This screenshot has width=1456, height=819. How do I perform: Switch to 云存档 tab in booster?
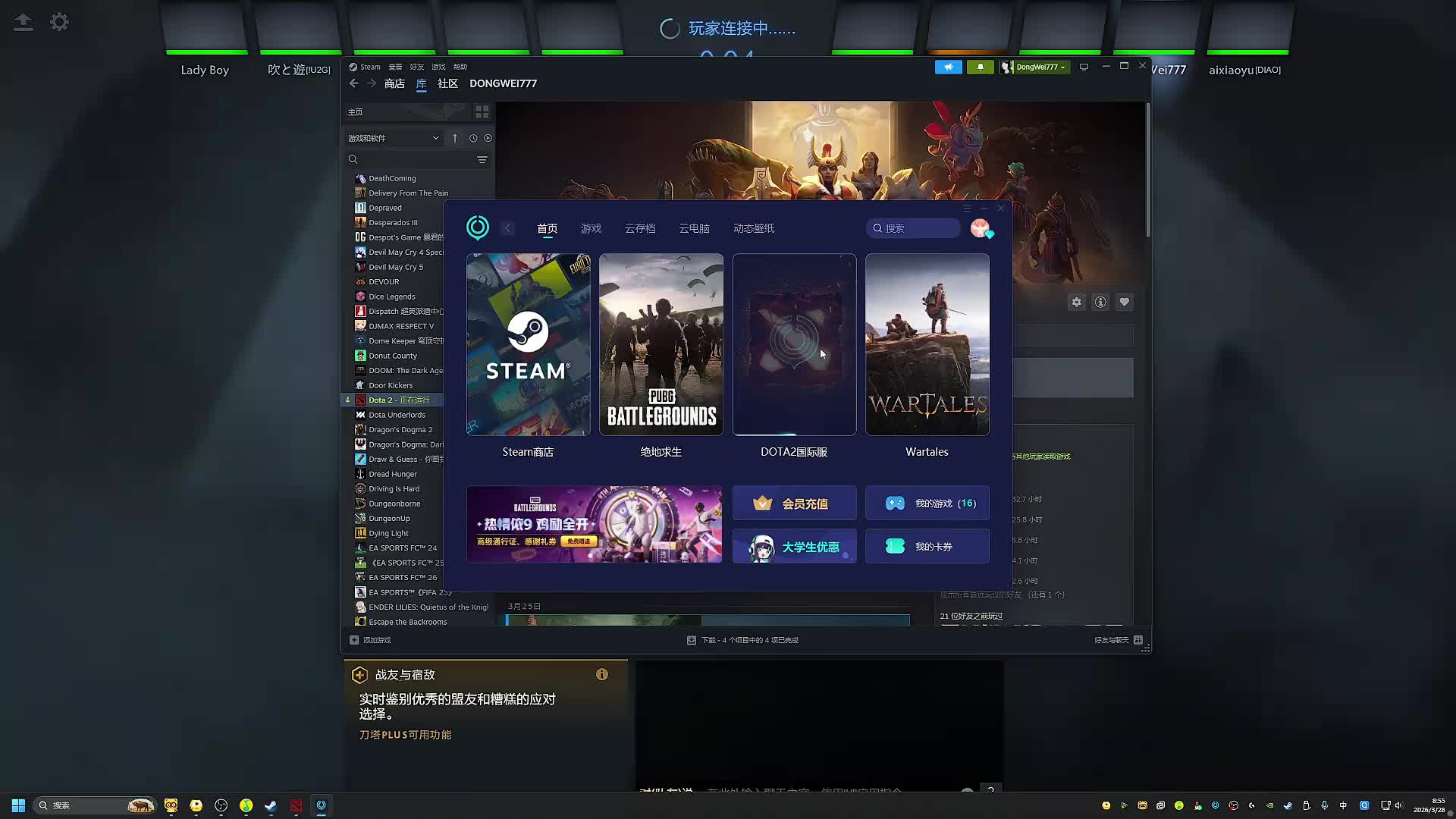[x=640, y=228]
